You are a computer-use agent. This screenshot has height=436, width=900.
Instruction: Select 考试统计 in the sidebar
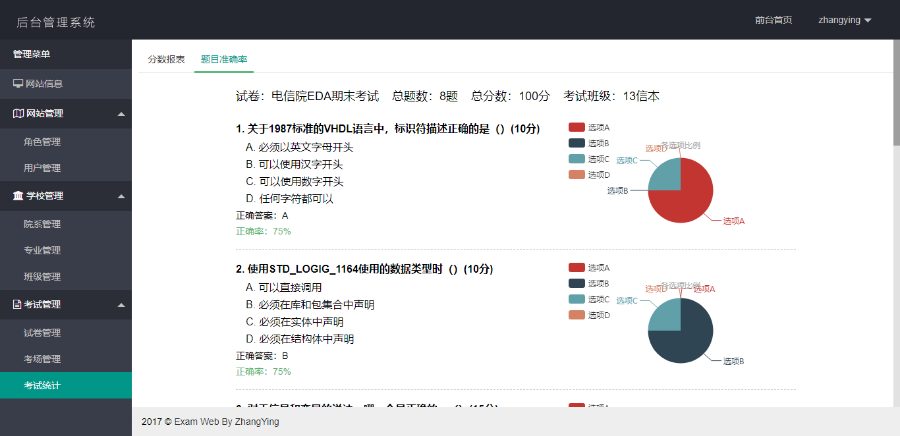coord(66,386)
